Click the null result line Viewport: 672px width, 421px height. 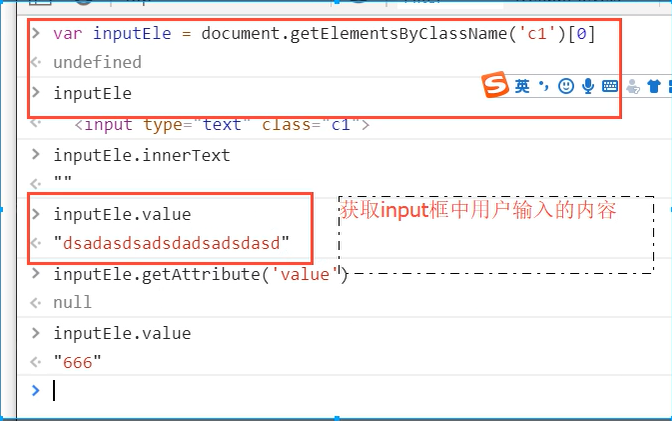(x=72, y=302)
